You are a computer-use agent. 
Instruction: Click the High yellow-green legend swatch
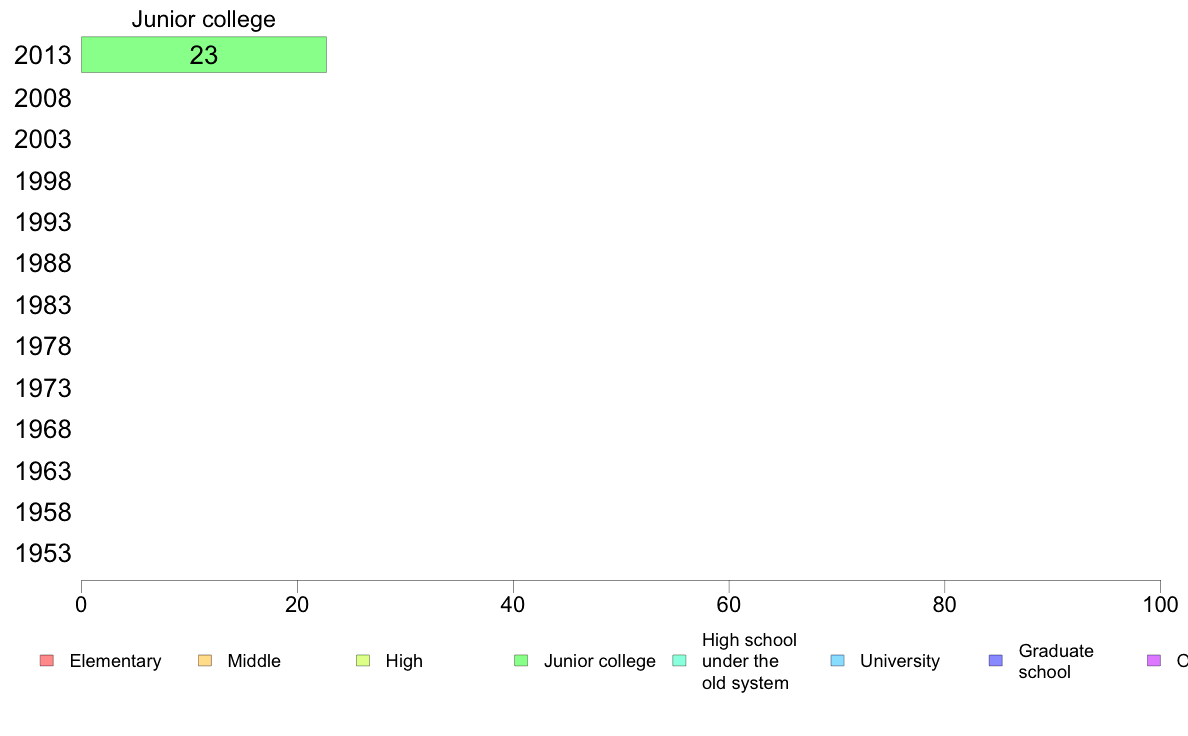[x=363, y=661]
